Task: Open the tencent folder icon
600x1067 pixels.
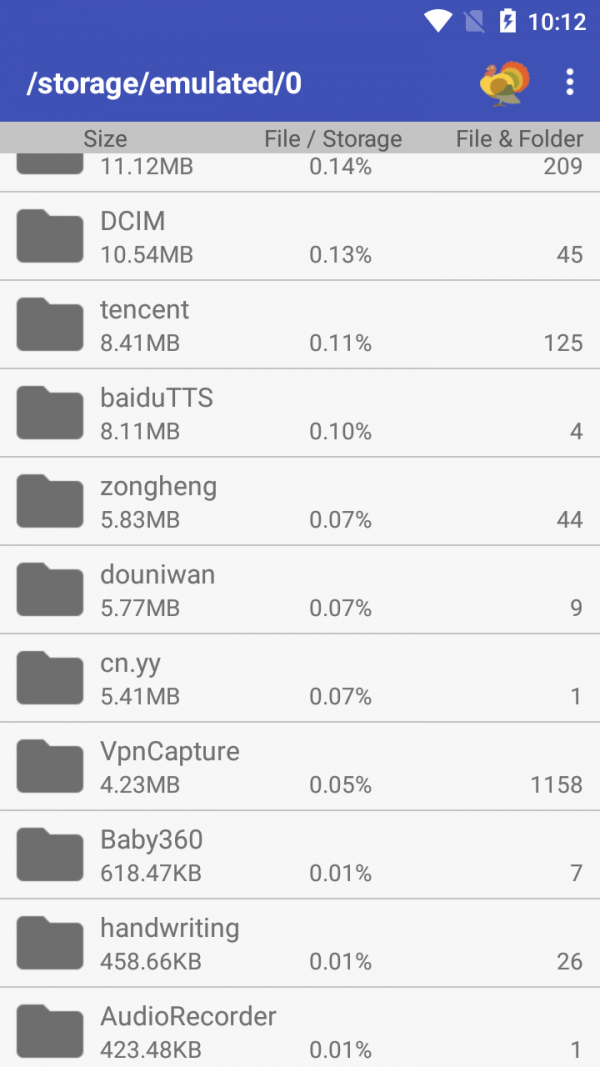Action: [x=50, y=325]
